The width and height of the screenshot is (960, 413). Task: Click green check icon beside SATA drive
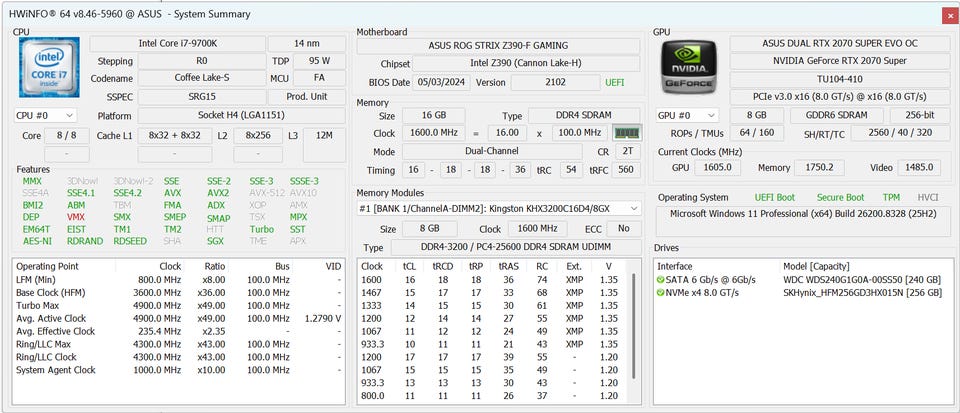click(x=661, y=280)
